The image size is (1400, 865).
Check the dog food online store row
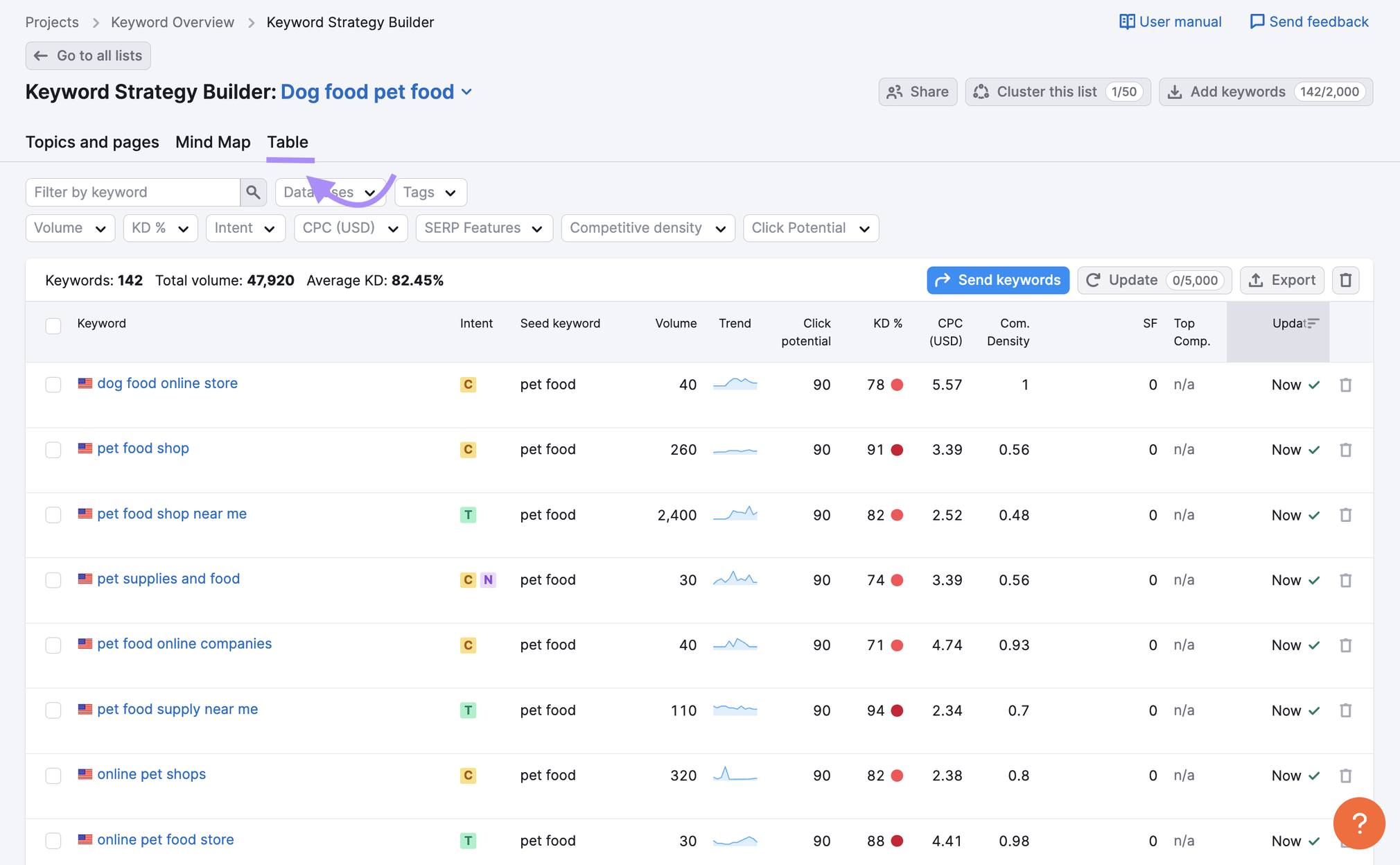tap(53, 385)
